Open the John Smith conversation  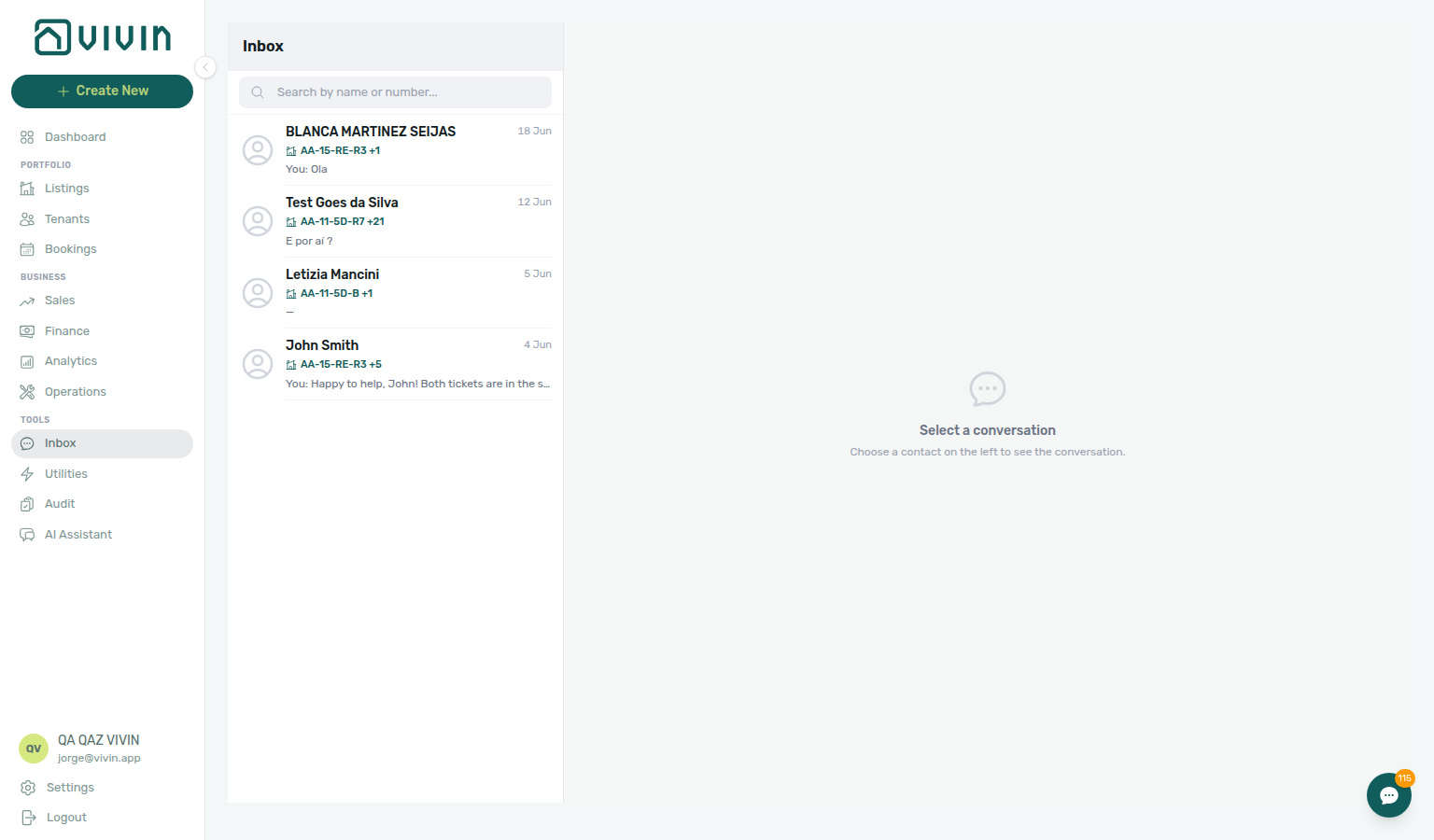pos(395,364)
